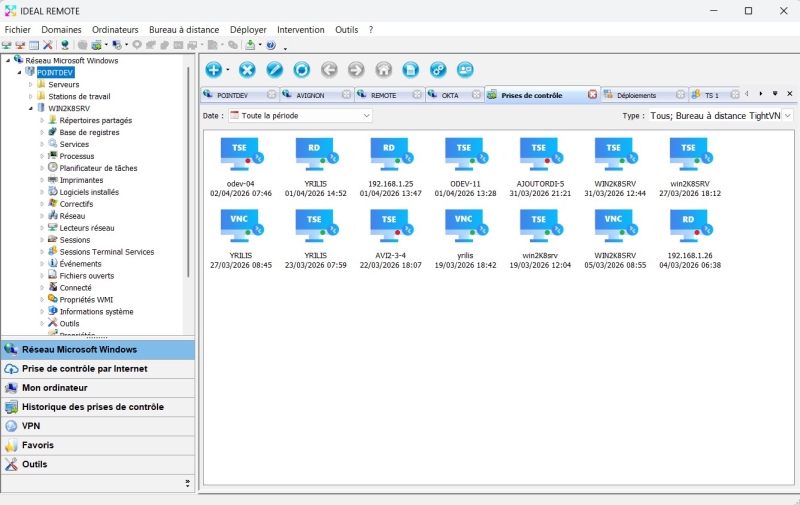Open Historique des prises de contrôle panel
Image resolution: width=800 pixels, height=505 pixels.
coord(92,407)
